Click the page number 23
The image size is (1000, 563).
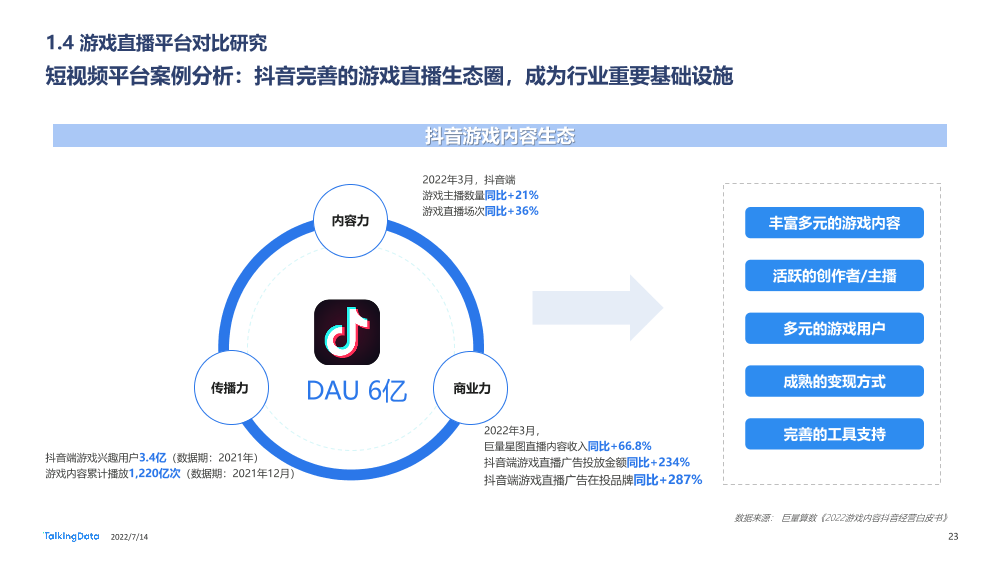click(953, 536)
